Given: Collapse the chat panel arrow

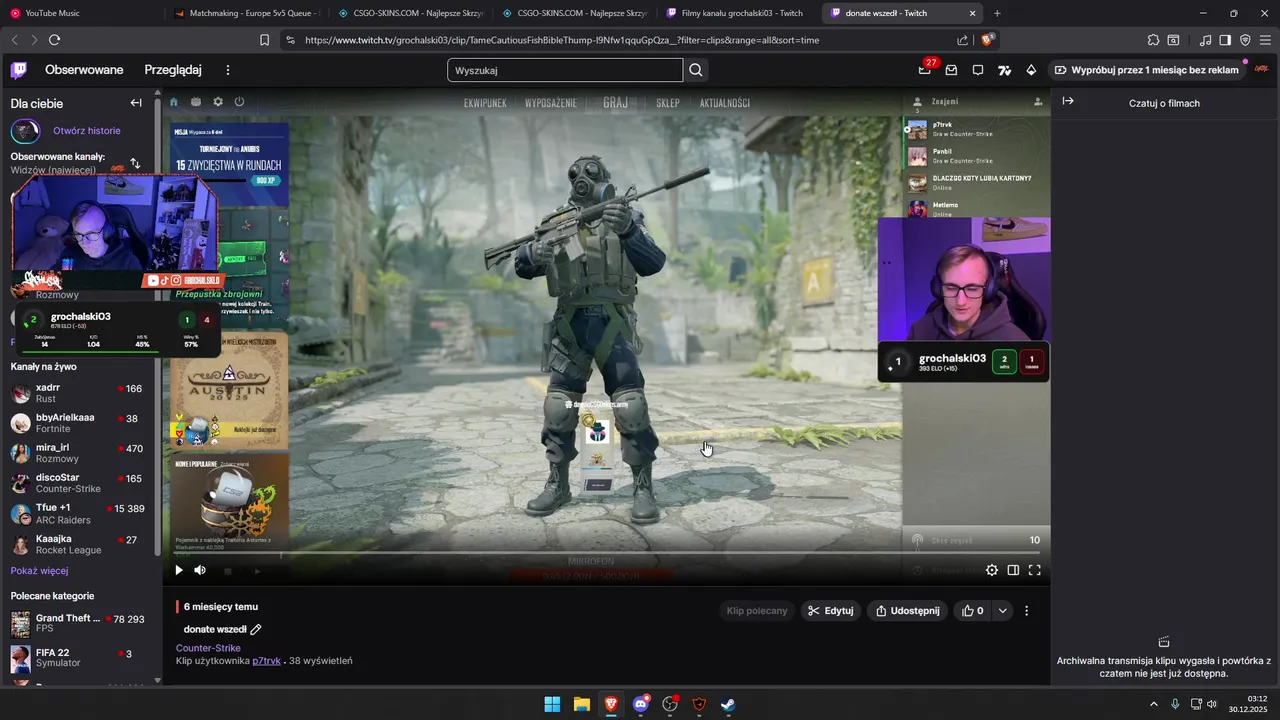Looking at the screenshot, I should pyautogui.click(x=1068, y=102).
